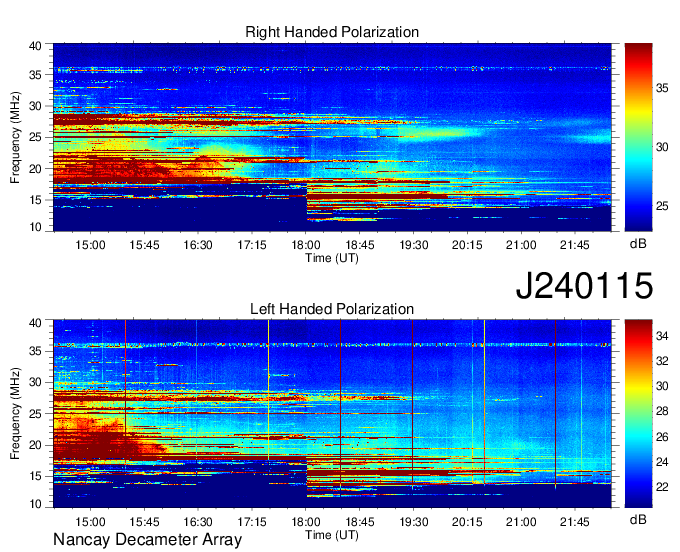Click the 15:00 tick under Right Handed plot
This screenshot has height=552, width=680.
click(x=90, y=245)
